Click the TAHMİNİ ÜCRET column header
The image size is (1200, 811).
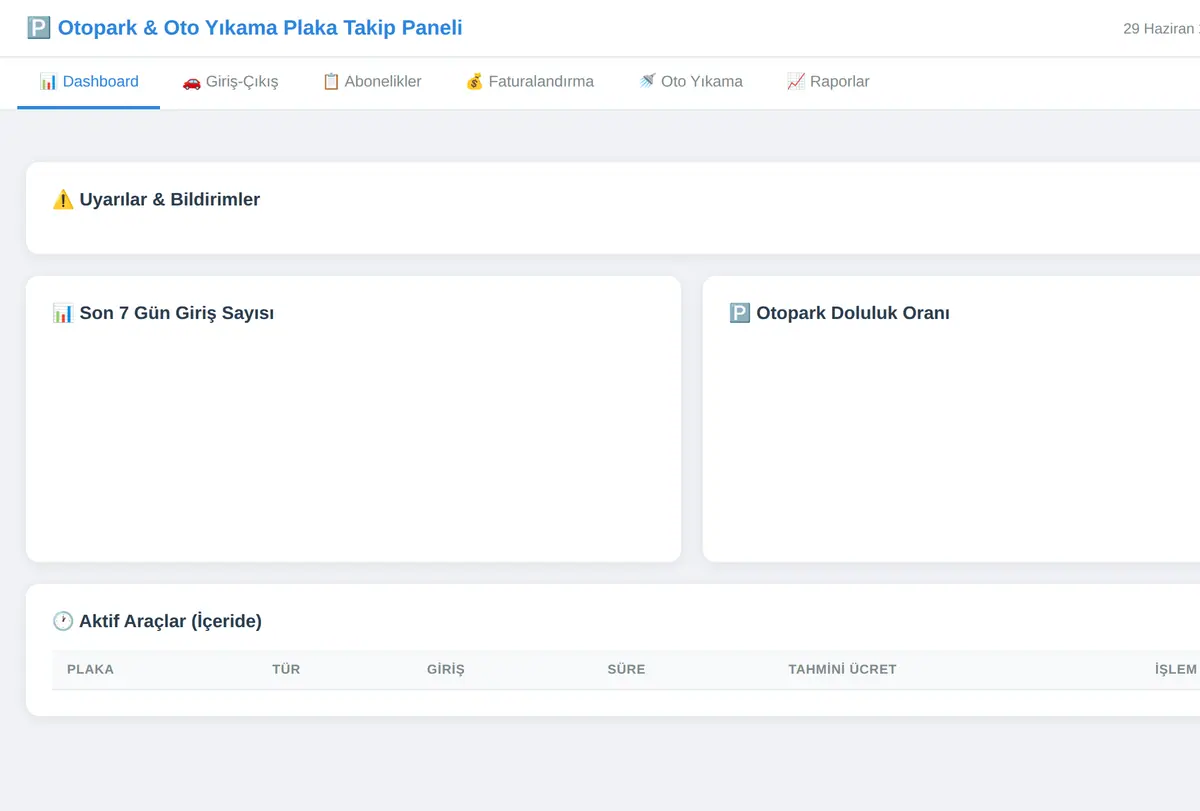[842, 669]
